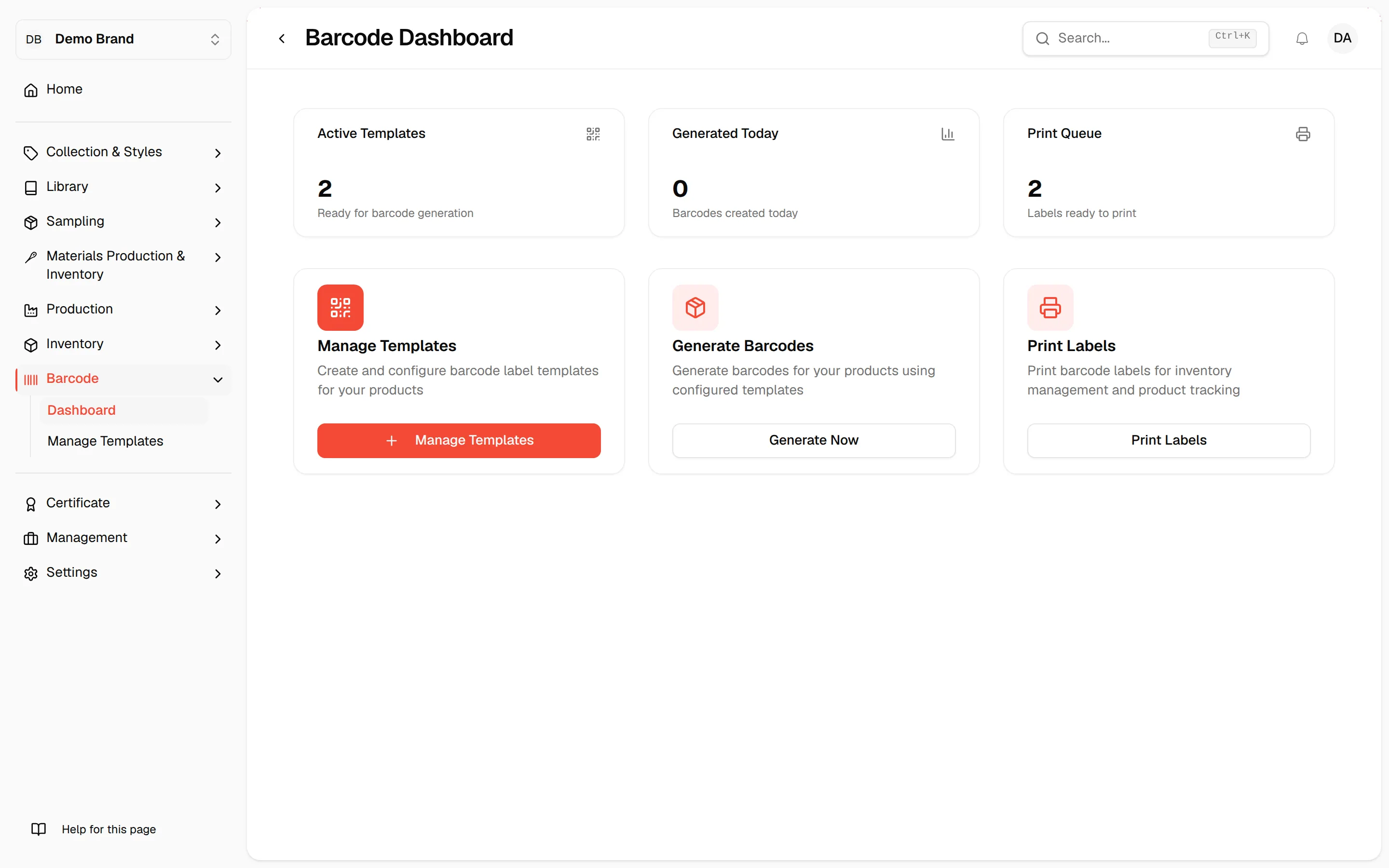
Task: Click the Management briefcase icon
Action: click(x=31, y=539)
